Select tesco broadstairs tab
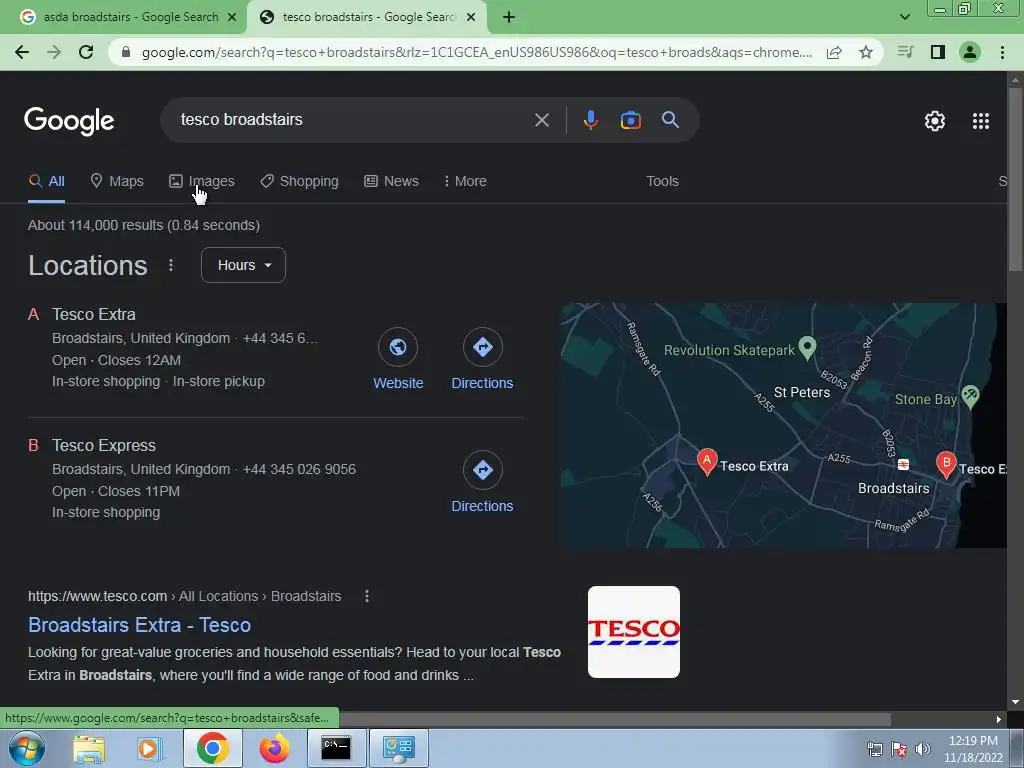Screen dimensions: 1024x768 [x=367, y=17]
